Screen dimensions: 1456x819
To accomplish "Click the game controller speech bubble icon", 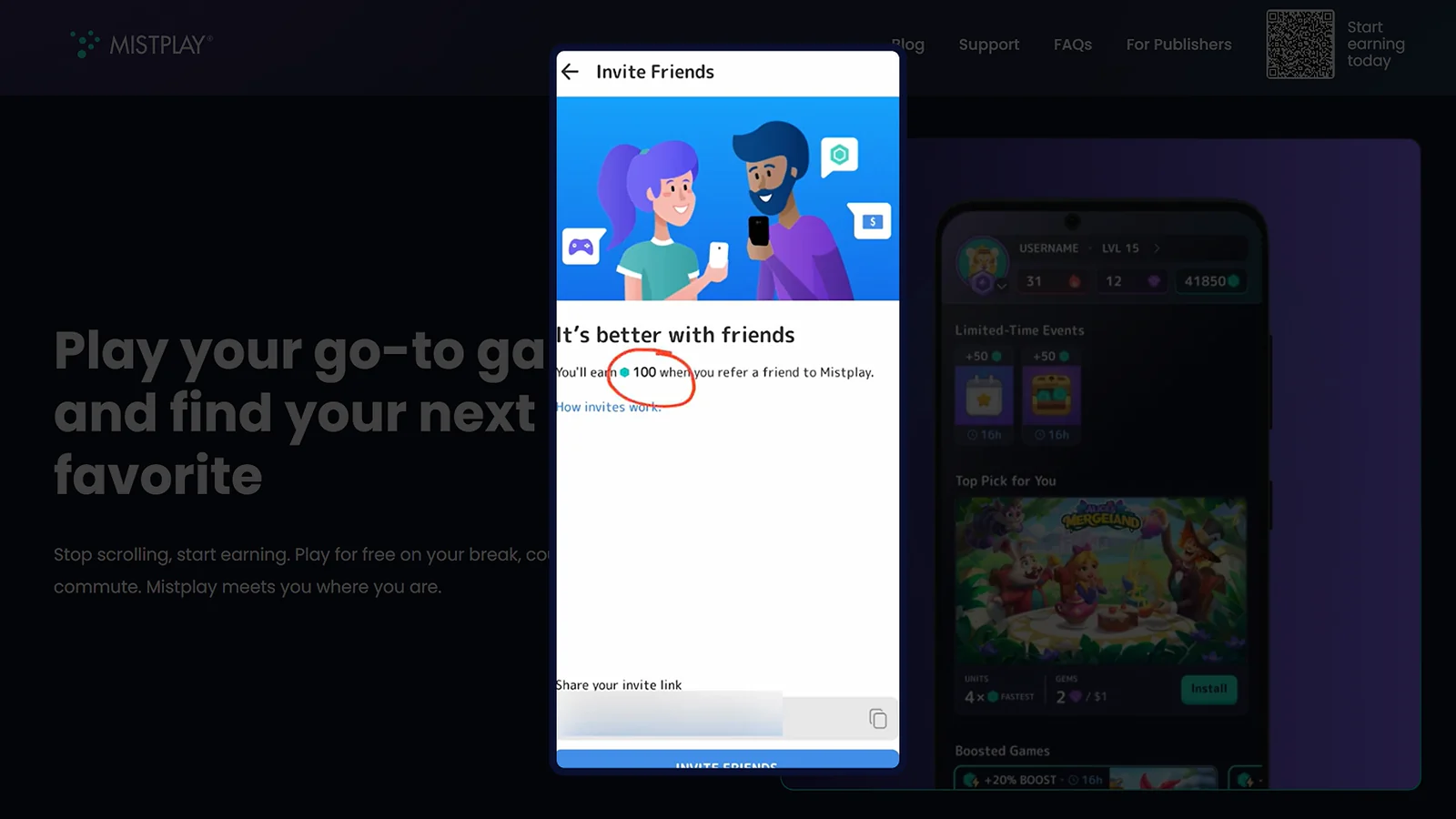I will point(582,246).
